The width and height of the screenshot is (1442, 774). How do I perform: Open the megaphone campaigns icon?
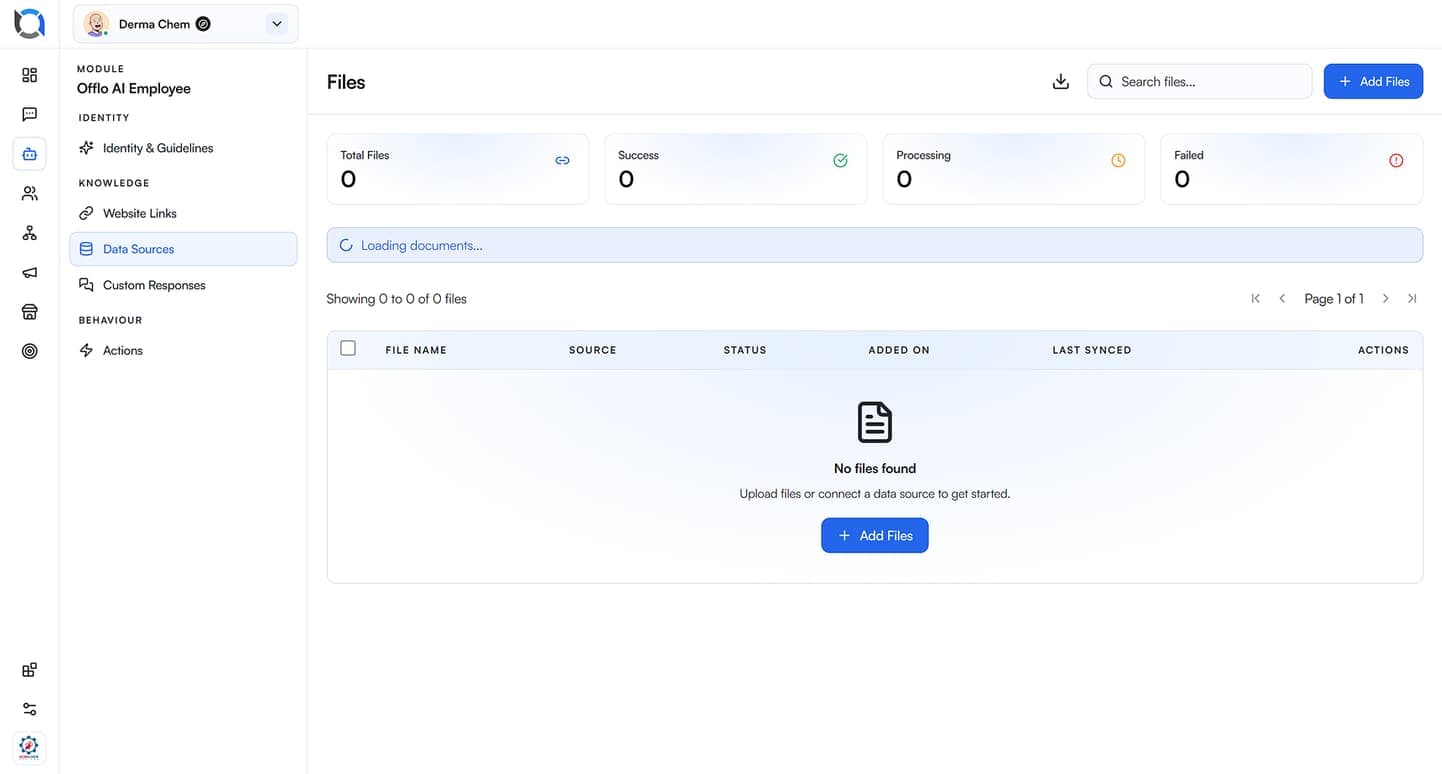[30, 272]
